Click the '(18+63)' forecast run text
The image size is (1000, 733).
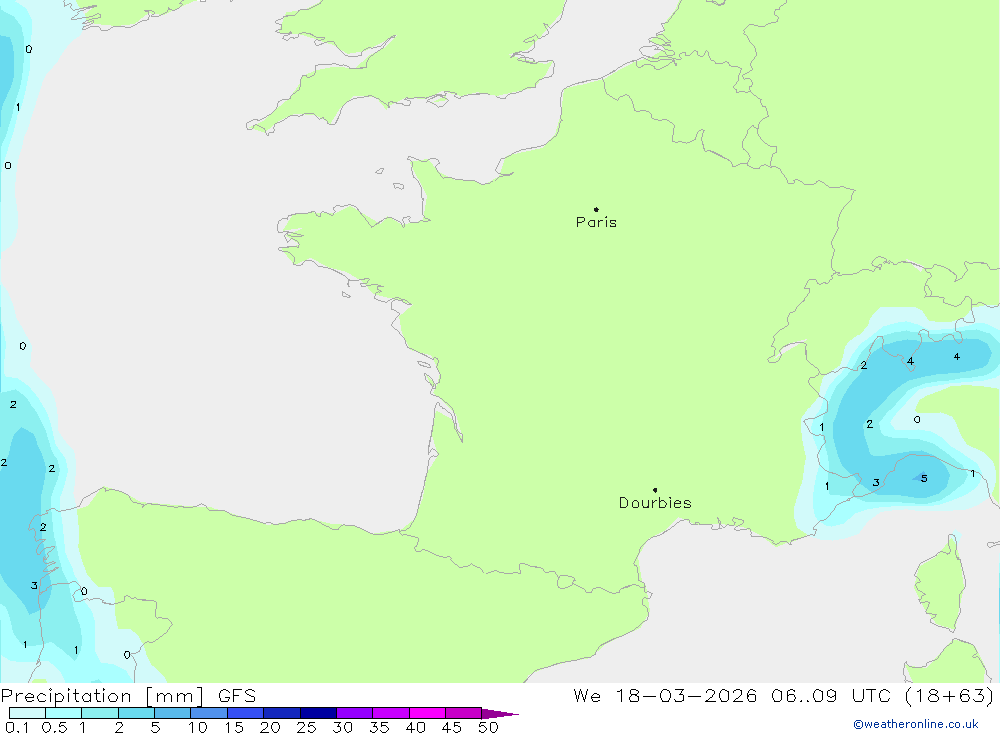[949, 696]
